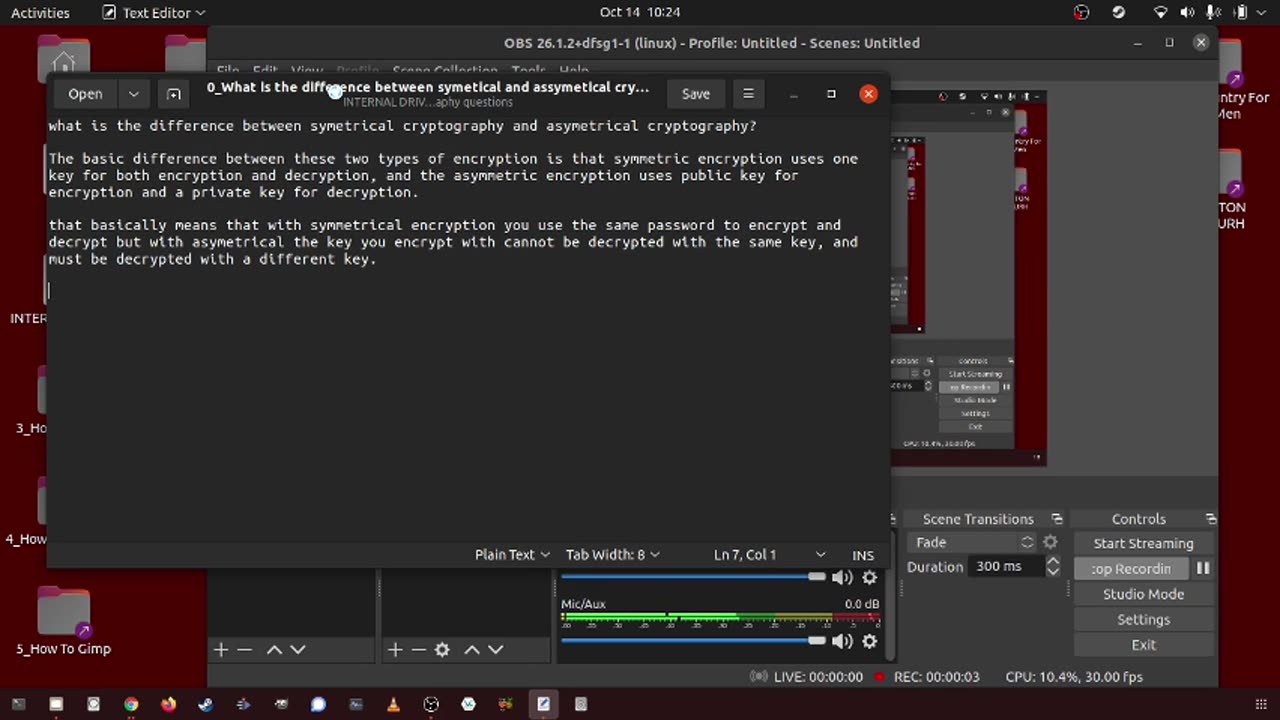Open Tab Width: 8 dropdown
1280x720 pixels.
point(613,555)
